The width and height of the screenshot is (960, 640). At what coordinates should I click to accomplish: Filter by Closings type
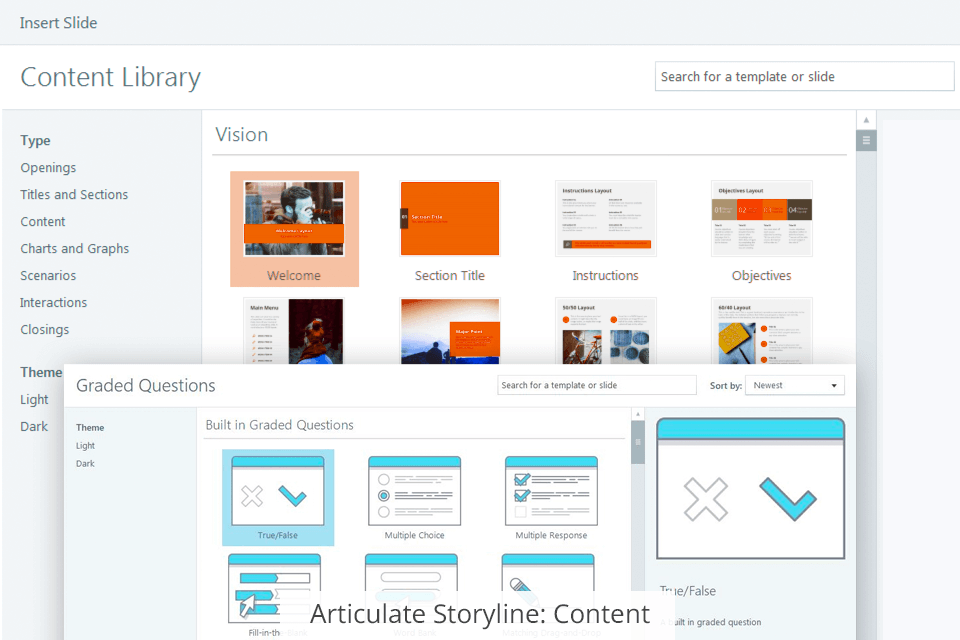click(45, 329)
